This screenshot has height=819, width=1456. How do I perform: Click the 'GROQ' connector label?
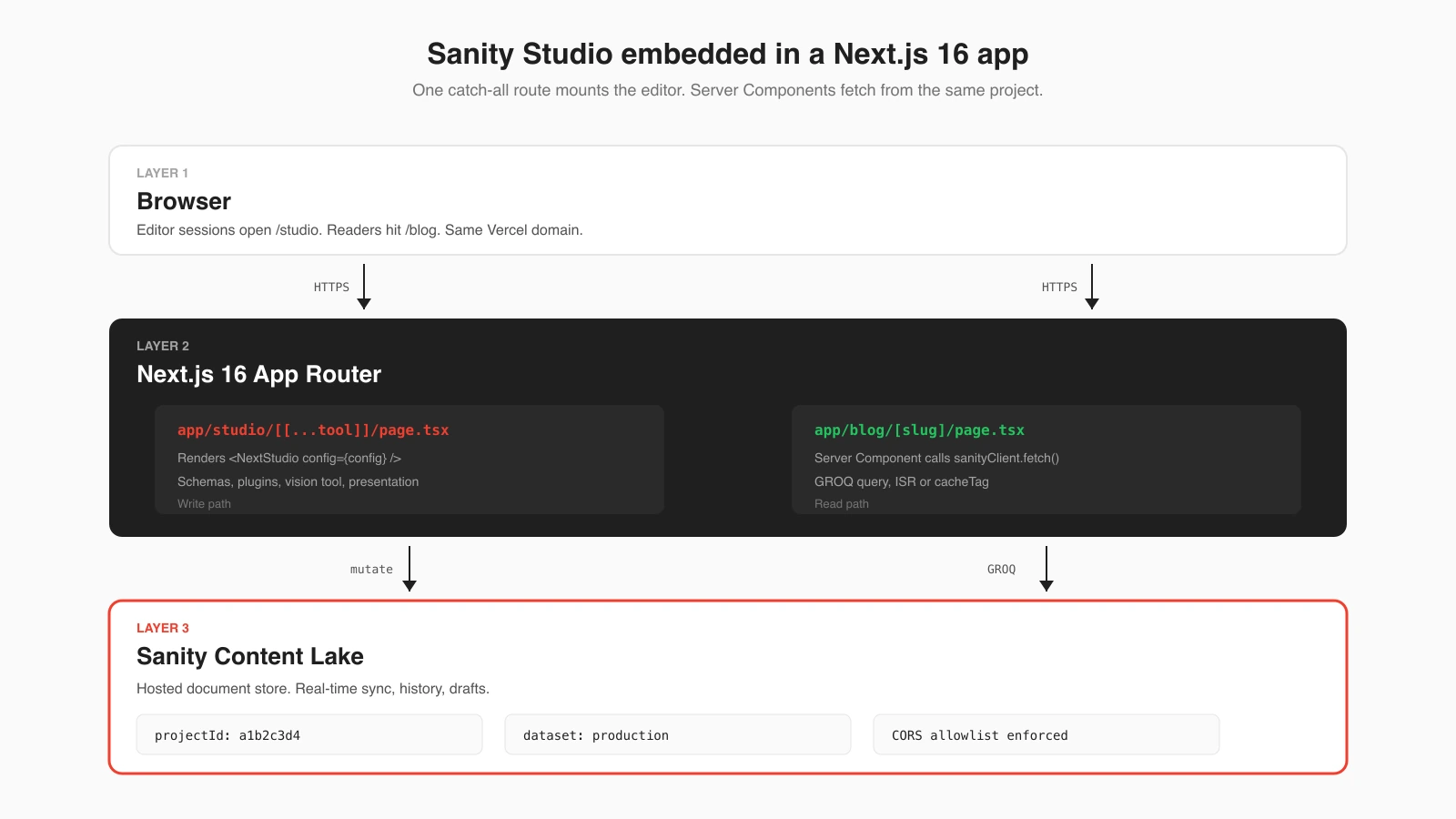coord(1001,570)
